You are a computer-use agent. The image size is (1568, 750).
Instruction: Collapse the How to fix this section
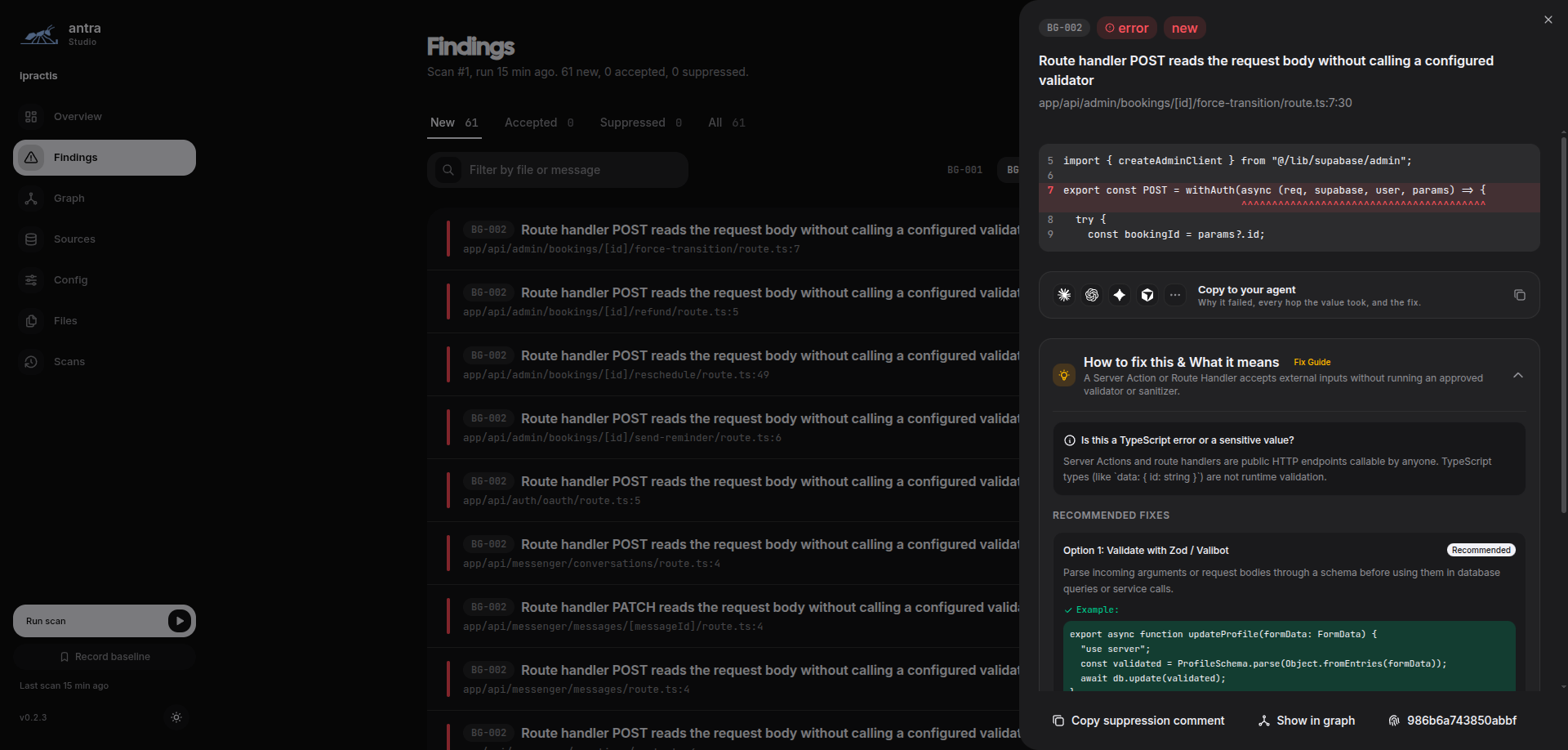[1518, 376]
